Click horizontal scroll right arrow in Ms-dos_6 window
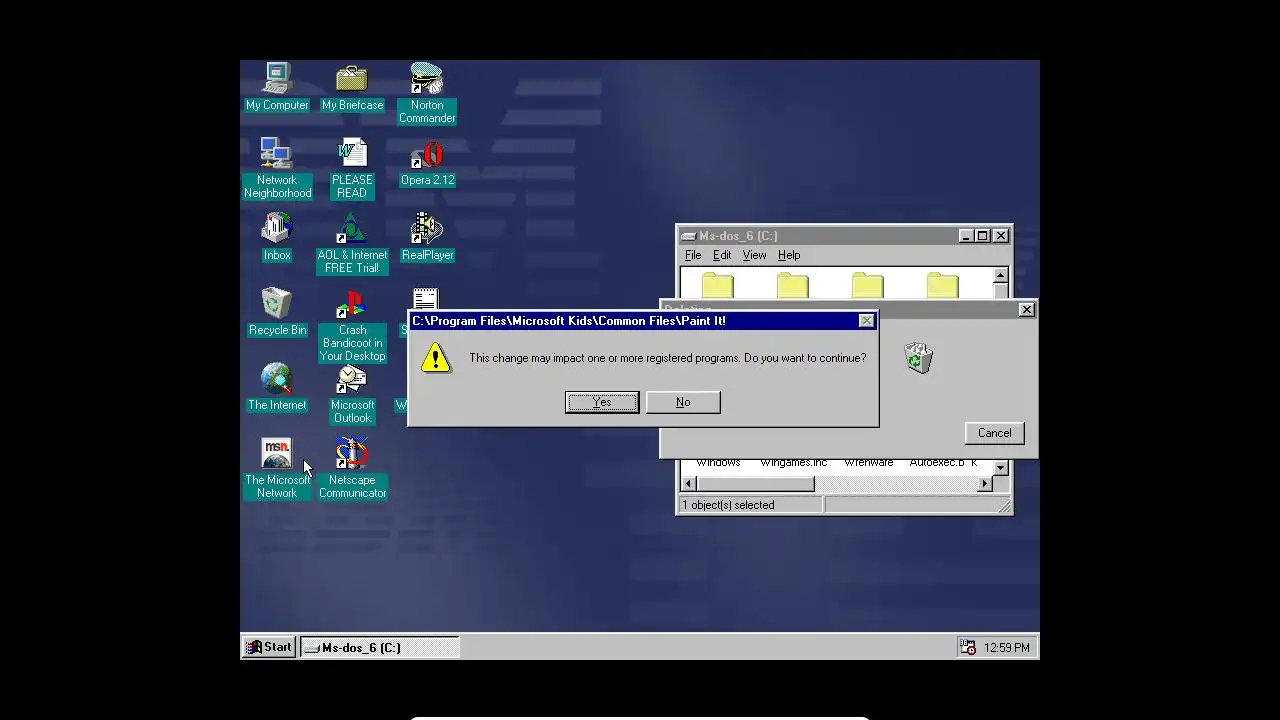The width and height of the screenshot is (1280, 720). tap(985, 484)
